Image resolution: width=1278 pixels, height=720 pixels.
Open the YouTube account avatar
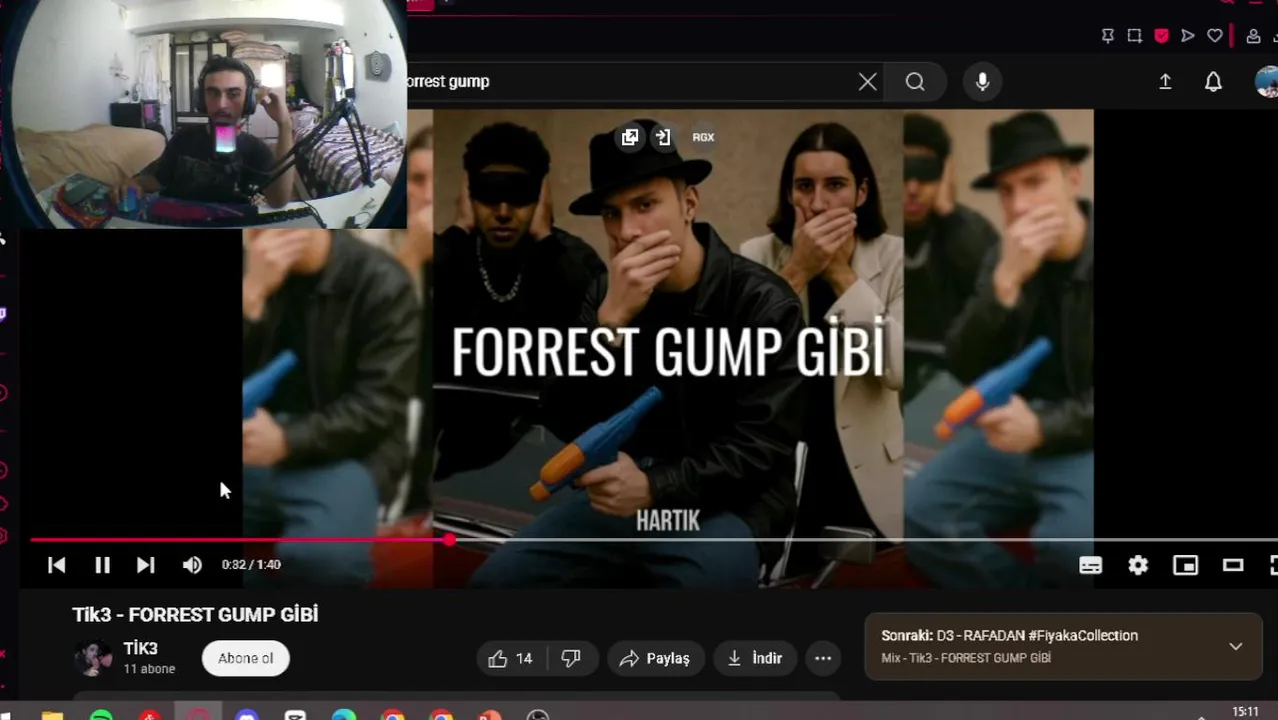click(x=1266, y=82)
